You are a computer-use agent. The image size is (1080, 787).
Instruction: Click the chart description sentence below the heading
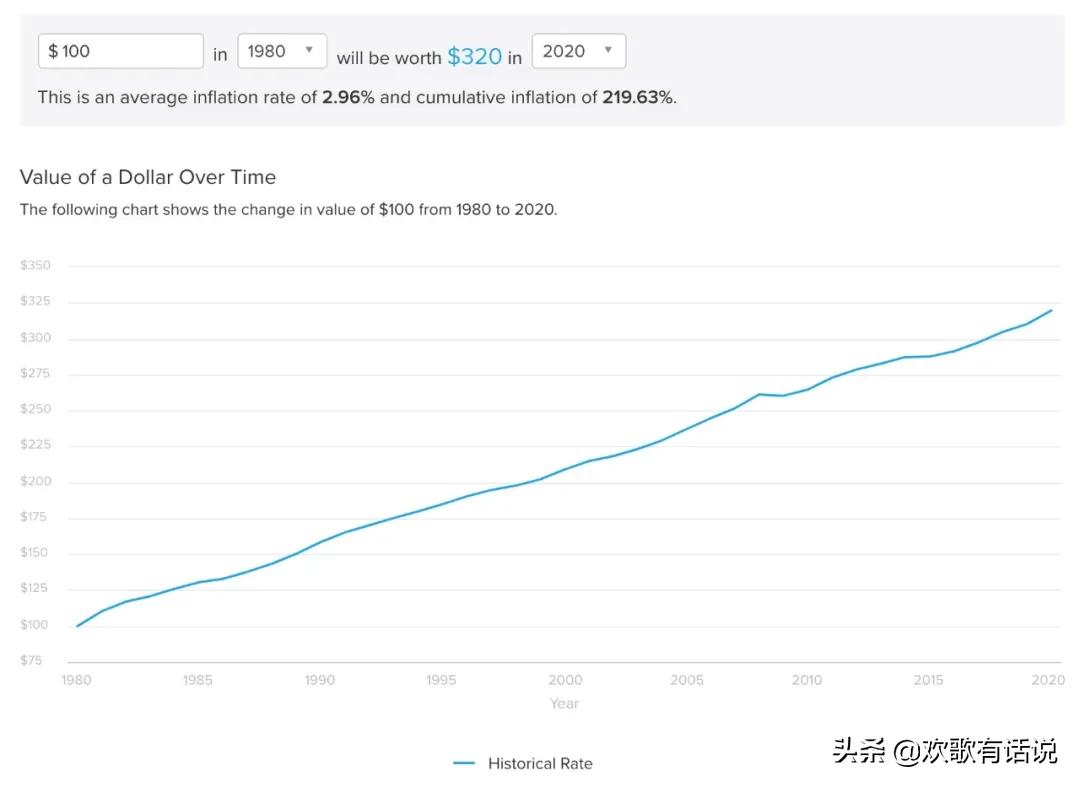pyautogui.click(x=288, y=210)
